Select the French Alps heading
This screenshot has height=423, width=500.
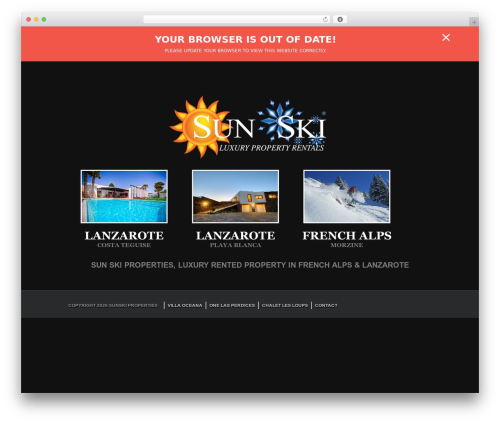click(x=347, y=236)
